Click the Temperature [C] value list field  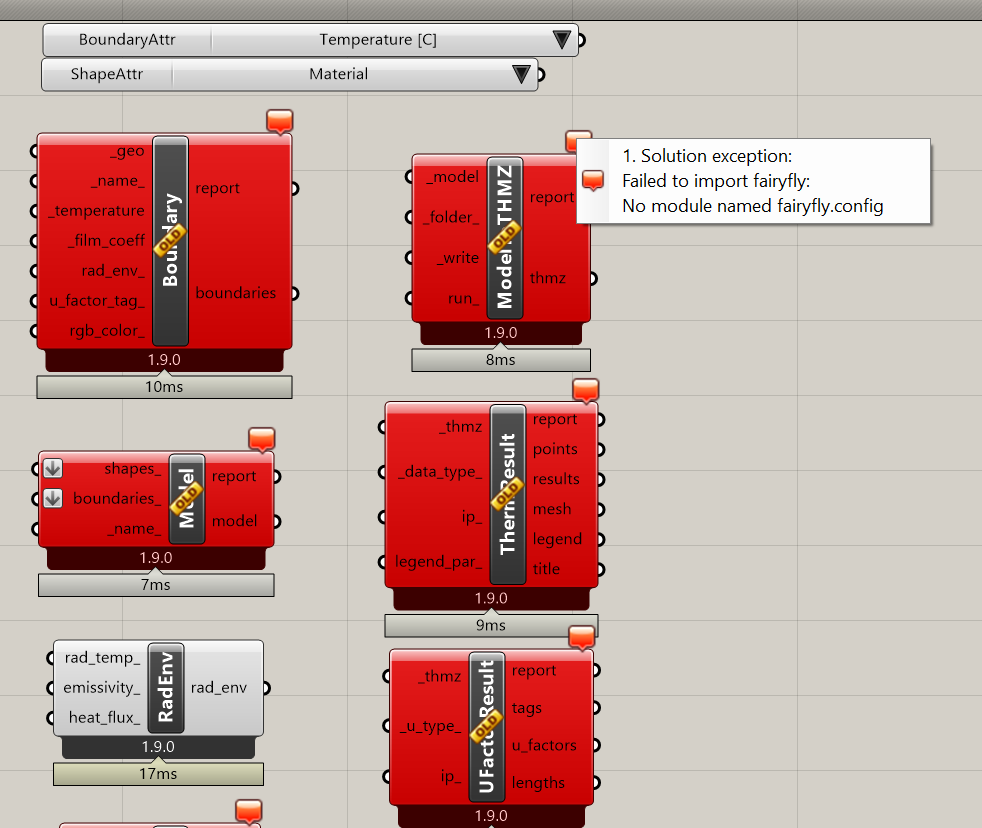point(378,40)
